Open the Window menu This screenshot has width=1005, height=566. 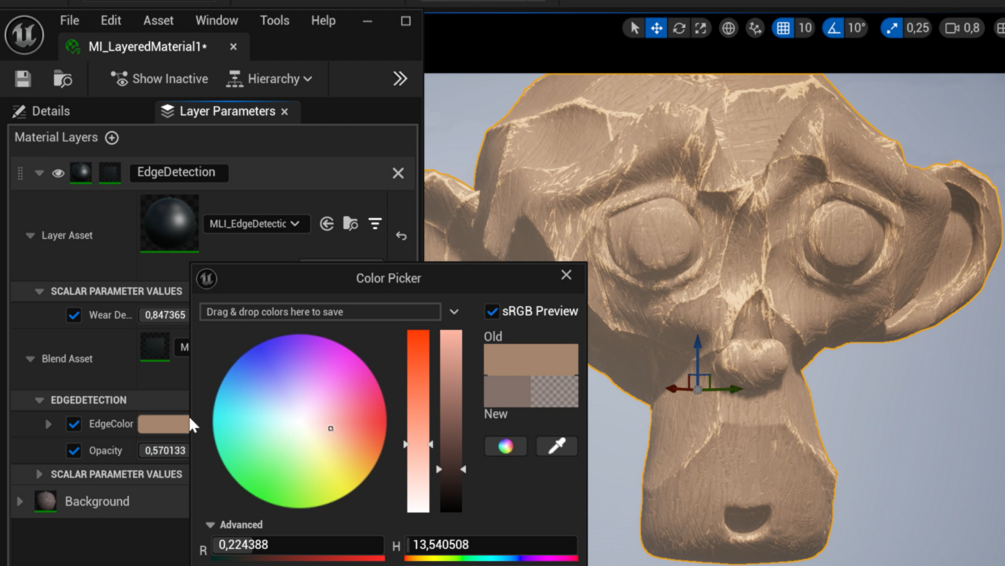217,21
